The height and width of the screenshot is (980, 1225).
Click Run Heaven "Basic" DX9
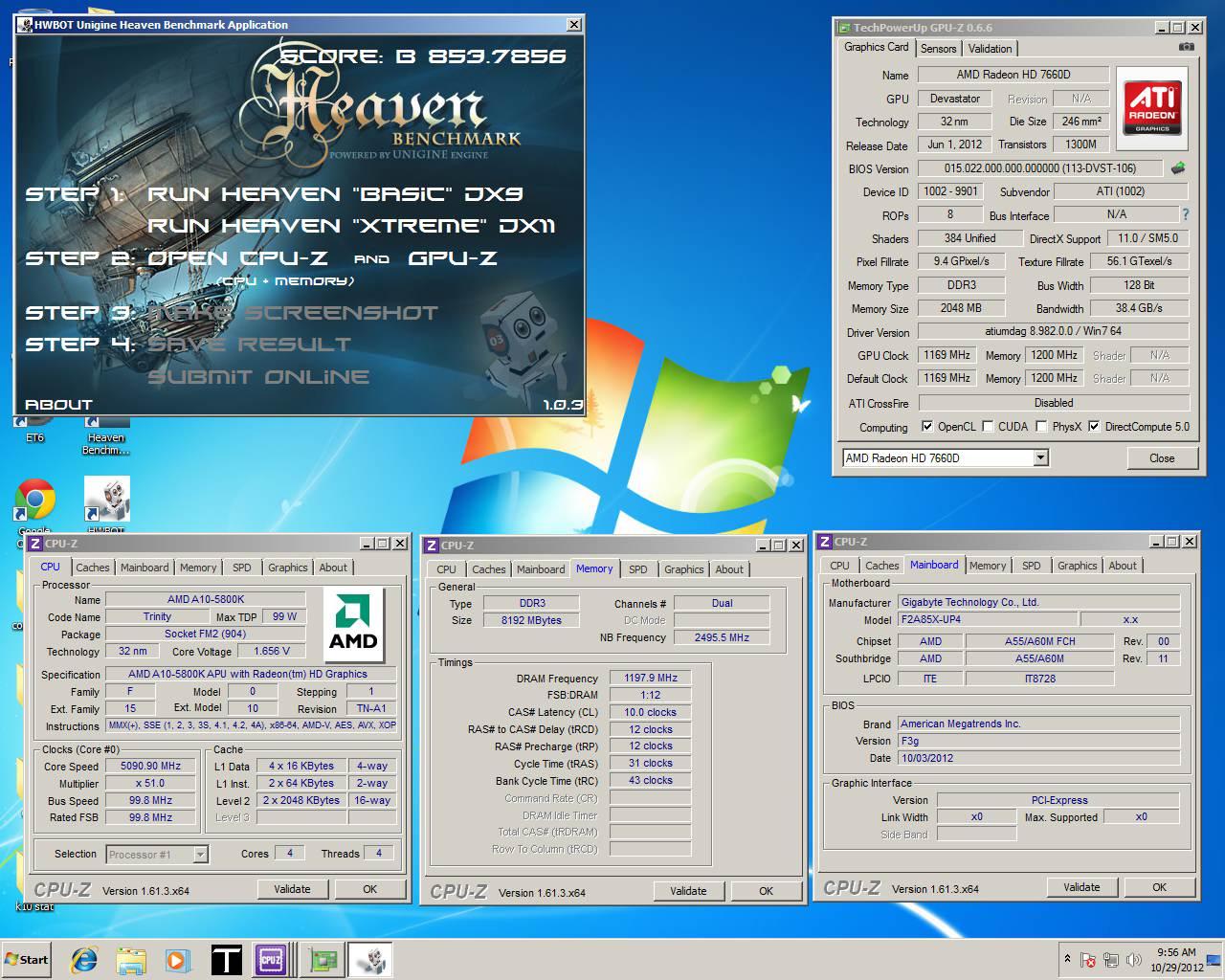(x=335, y=194)
